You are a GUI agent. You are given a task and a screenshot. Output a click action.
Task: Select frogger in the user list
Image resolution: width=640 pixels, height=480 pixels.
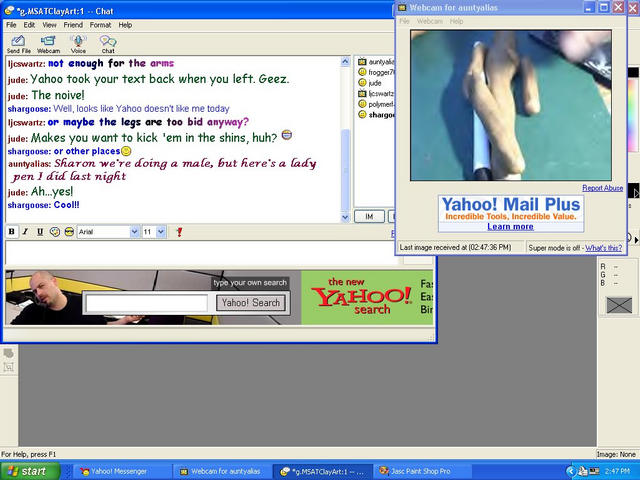376,72
